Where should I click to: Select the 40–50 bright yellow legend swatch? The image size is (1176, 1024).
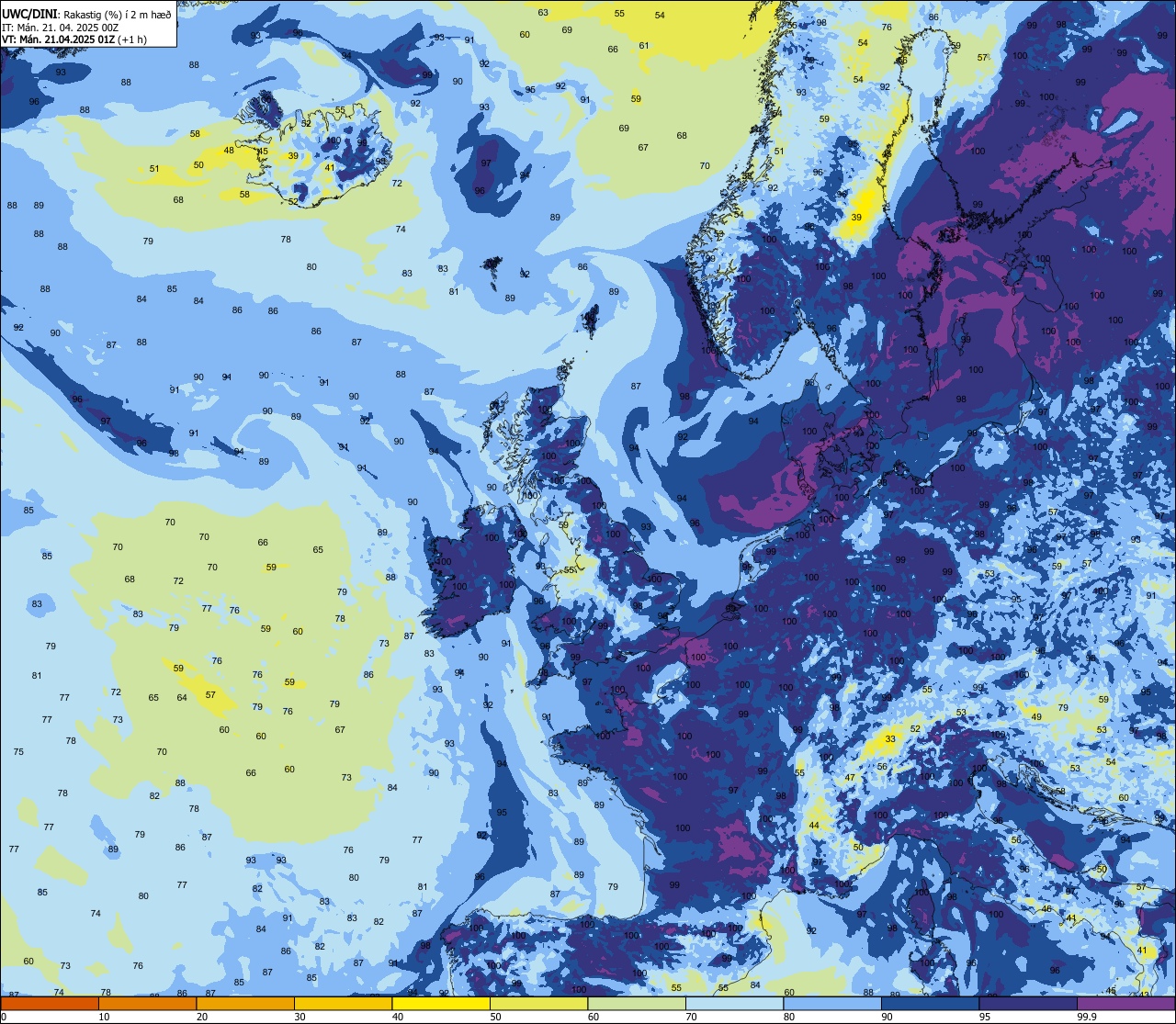(x=441, y=1004)
